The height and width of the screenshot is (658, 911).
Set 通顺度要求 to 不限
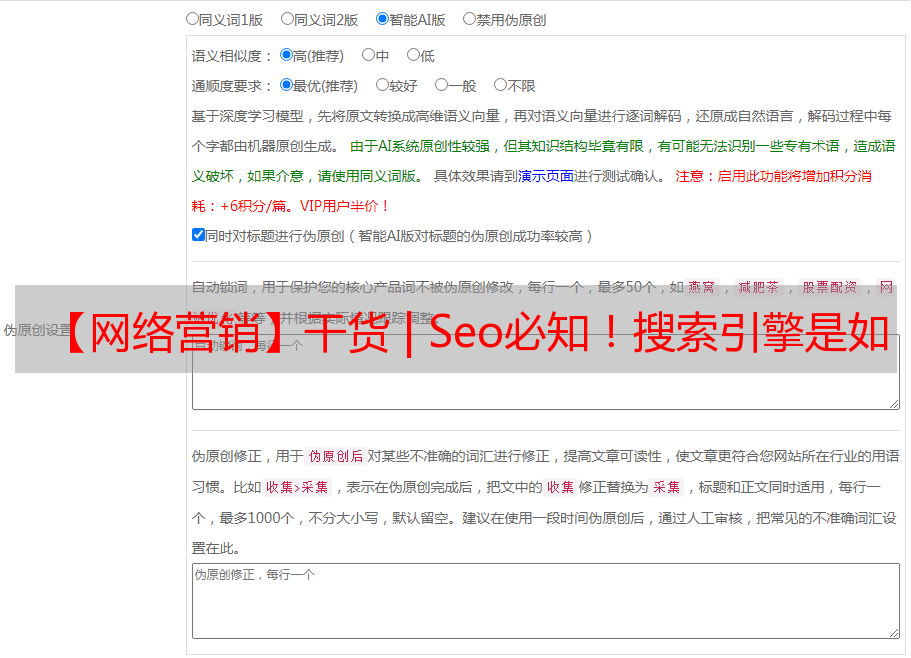click(500, 85)
